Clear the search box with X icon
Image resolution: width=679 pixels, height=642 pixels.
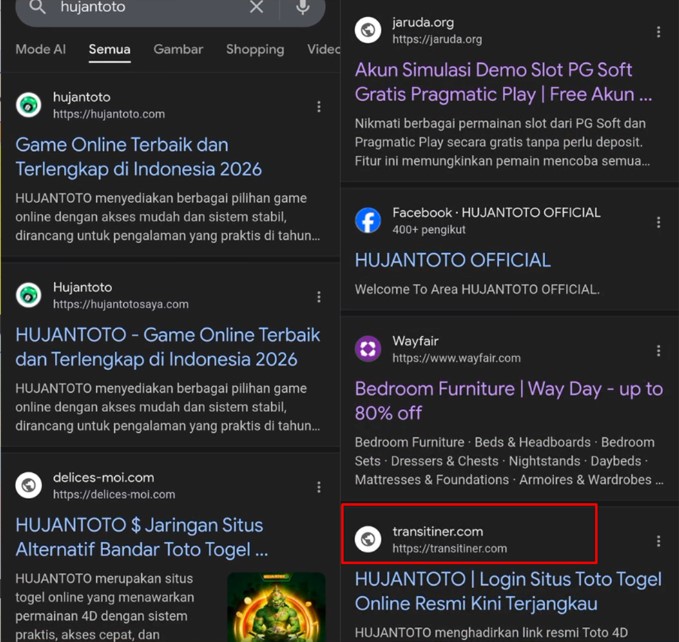click(257, 8)
